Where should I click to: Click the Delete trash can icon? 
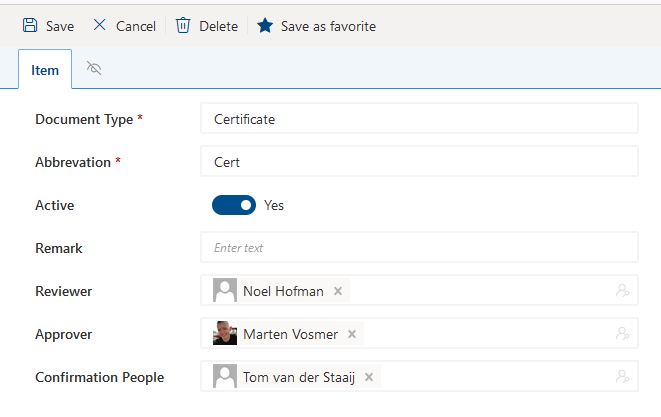183,25
